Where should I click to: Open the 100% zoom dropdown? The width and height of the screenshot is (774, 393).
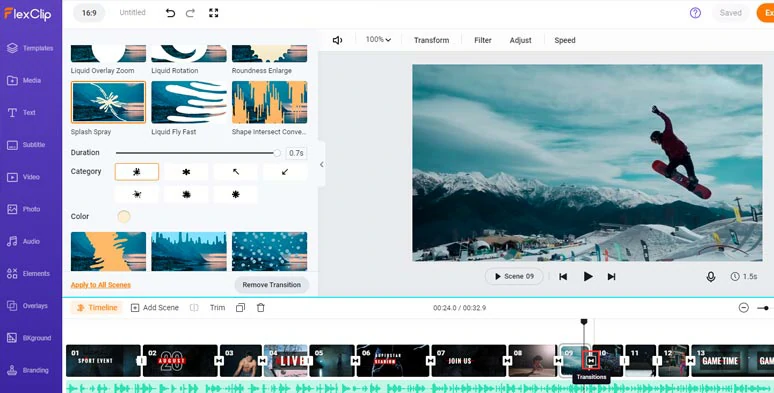[378, 39]
